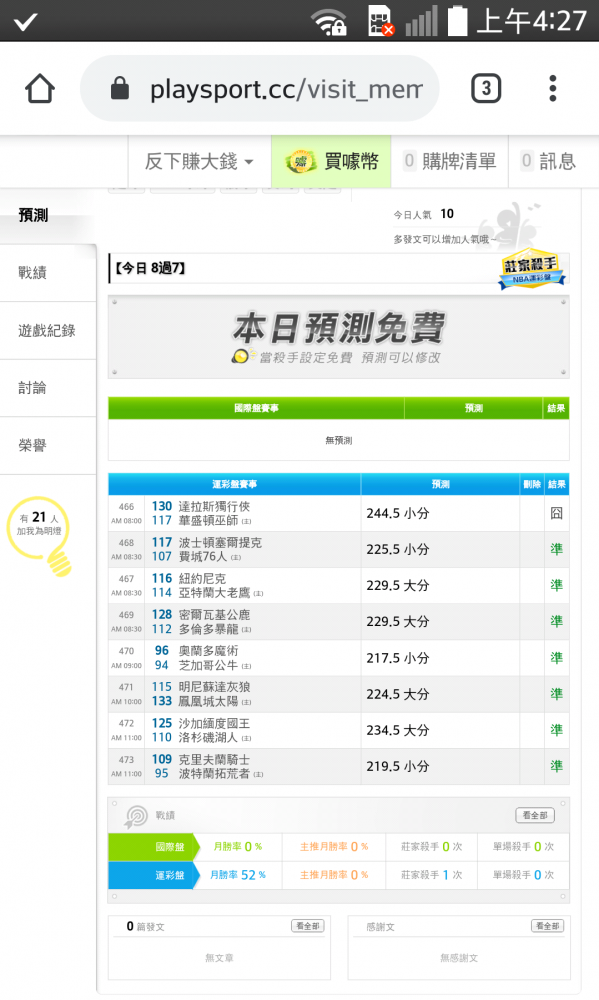
Task: Select the 預測 sidebar tab
Action: point(48,215)
